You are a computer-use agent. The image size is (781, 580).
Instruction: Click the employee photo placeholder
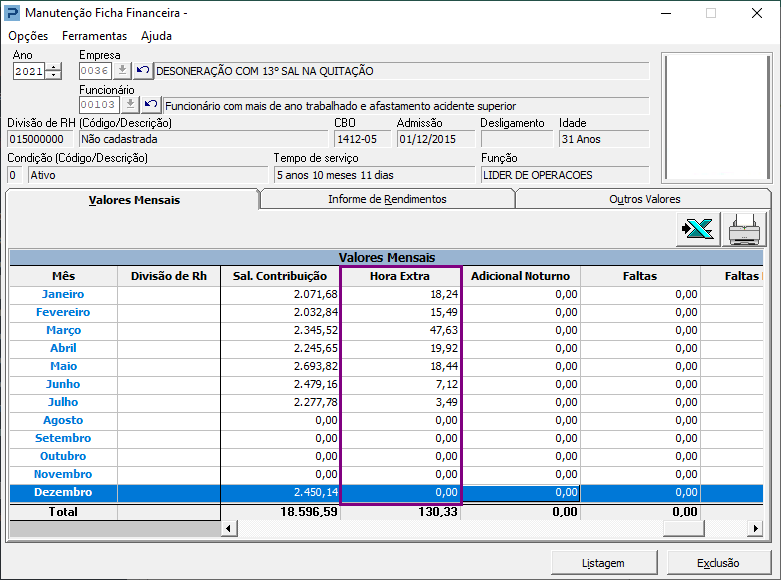pyautogui.click(x=717, y=117)
